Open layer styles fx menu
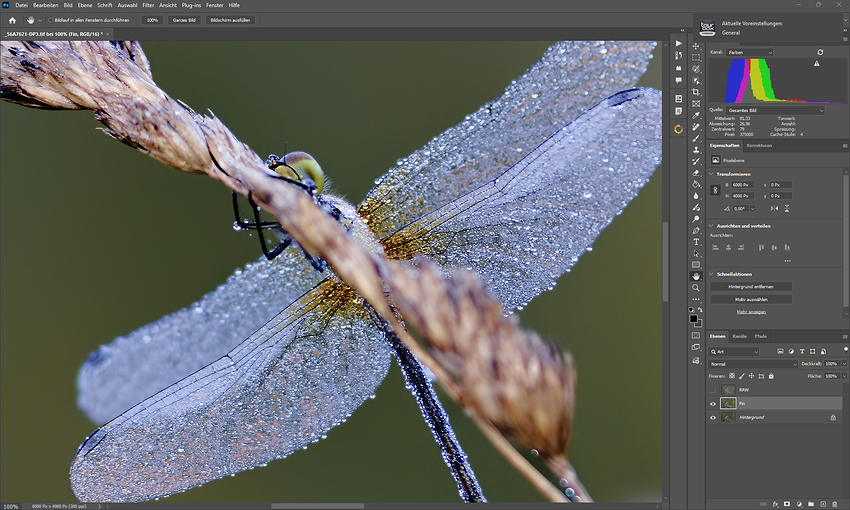 click(x=775, y=504)
